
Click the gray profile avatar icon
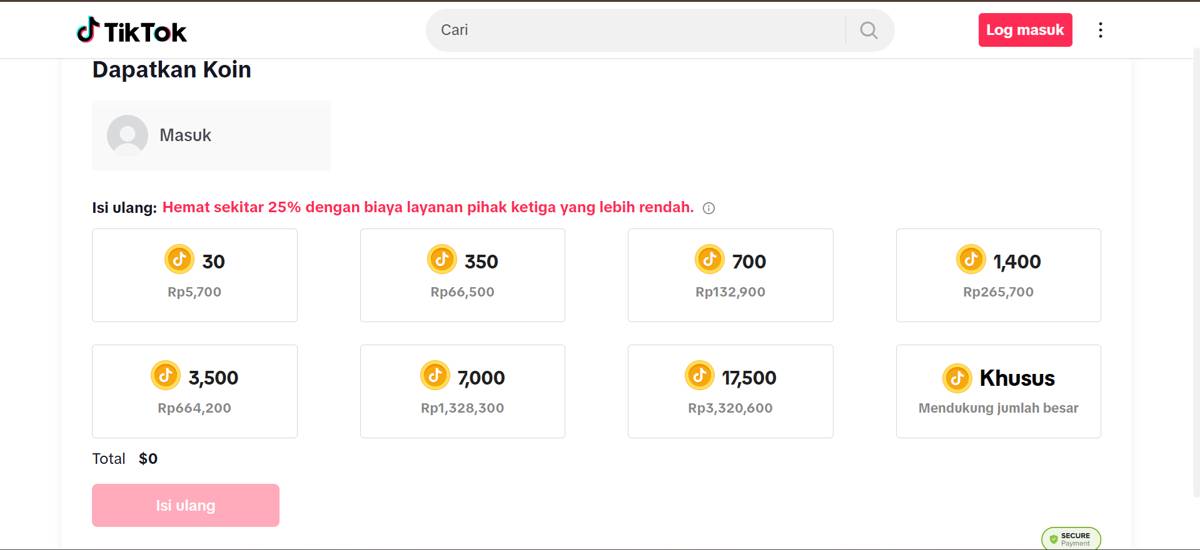[x=127, y=135]
